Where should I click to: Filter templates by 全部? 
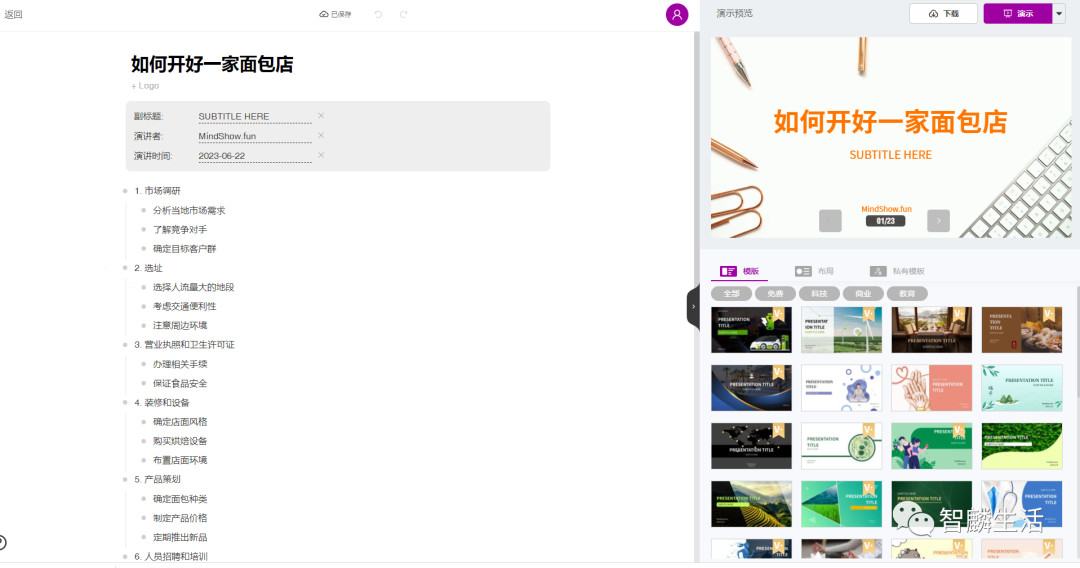tap(731, 293)
